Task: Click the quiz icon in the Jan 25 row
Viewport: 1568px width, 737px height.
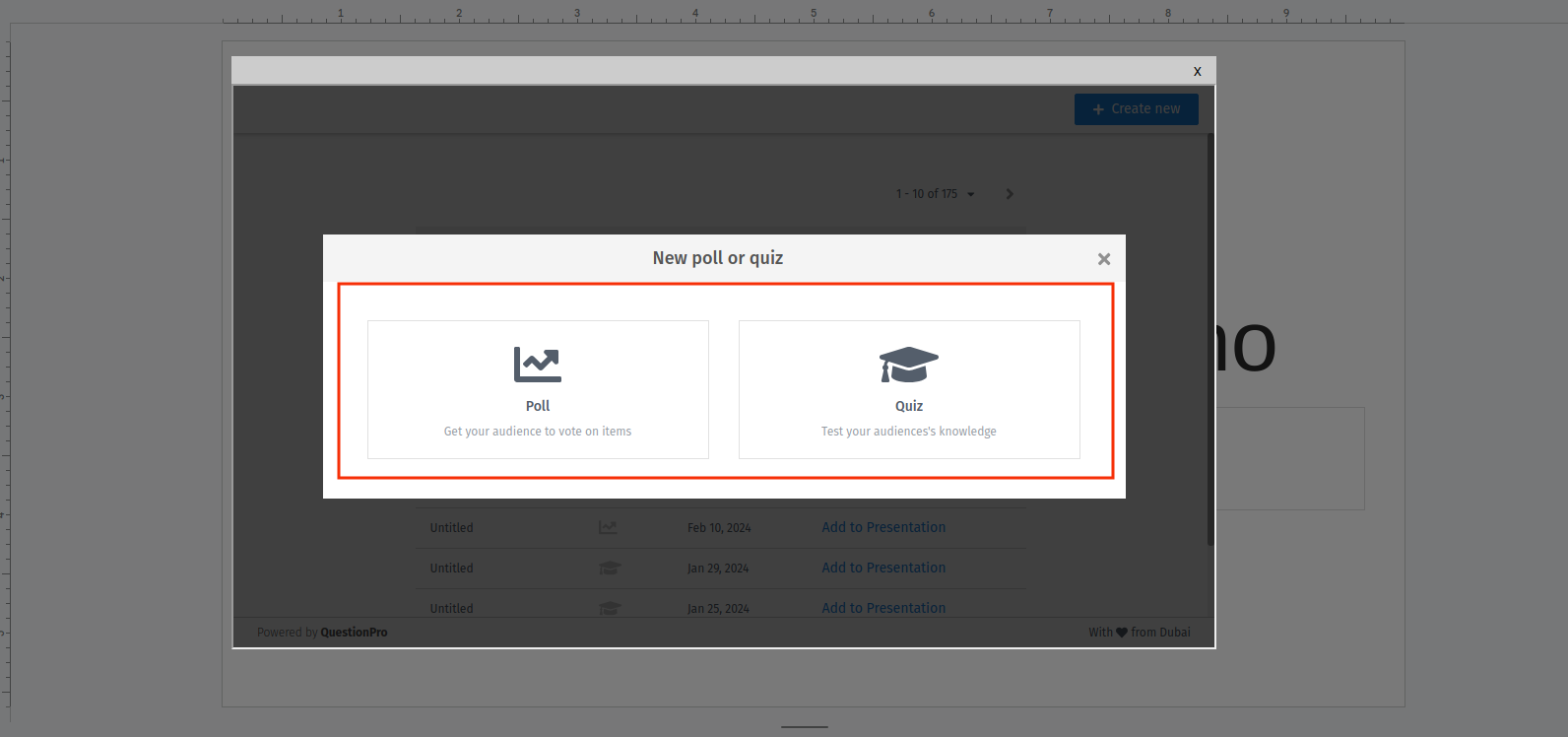Action: click(x=610, y=609)
